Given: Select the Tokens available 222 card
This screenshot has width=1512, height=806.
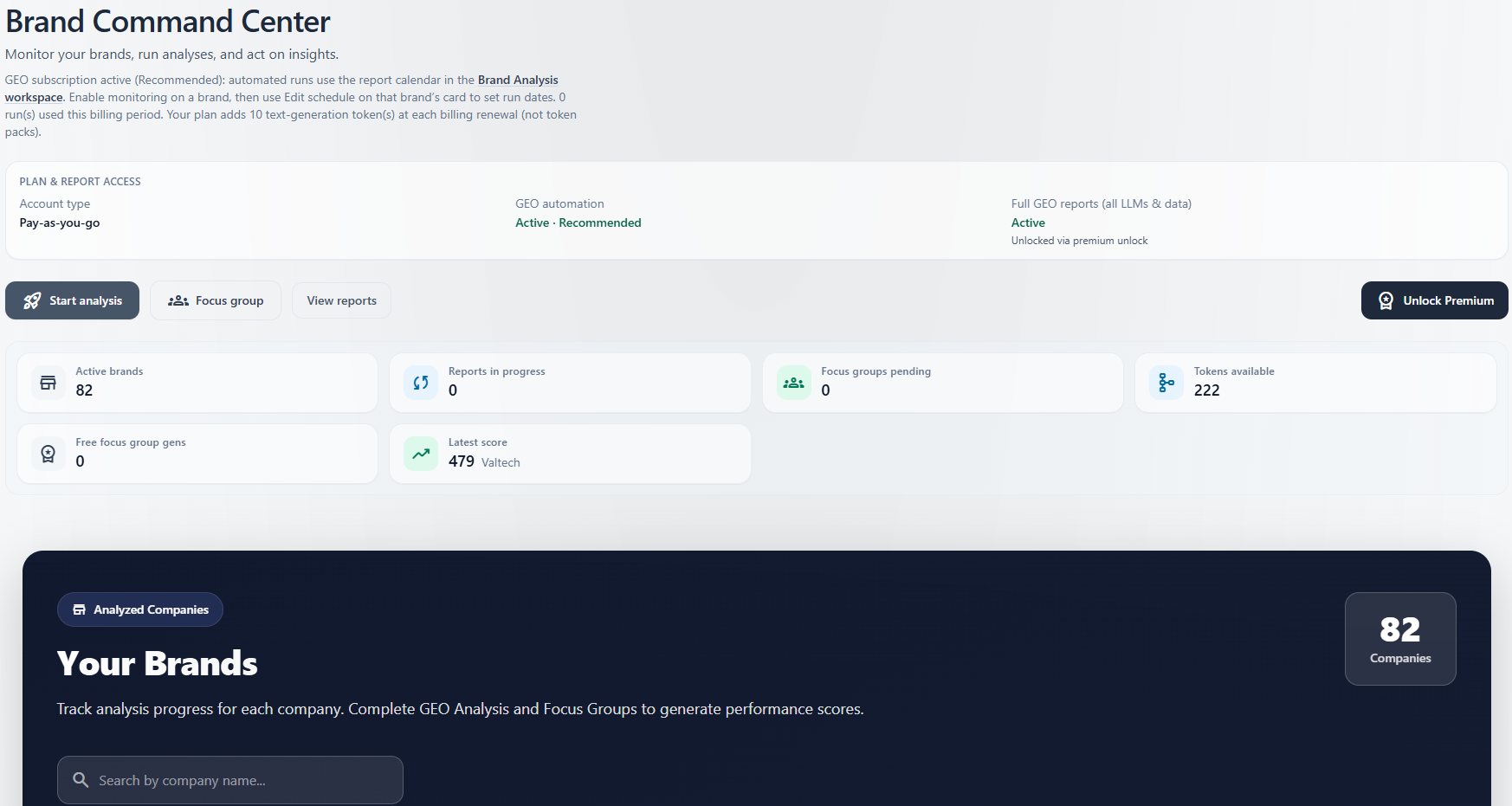Looking at the screenshot, I should point(1315,382).
